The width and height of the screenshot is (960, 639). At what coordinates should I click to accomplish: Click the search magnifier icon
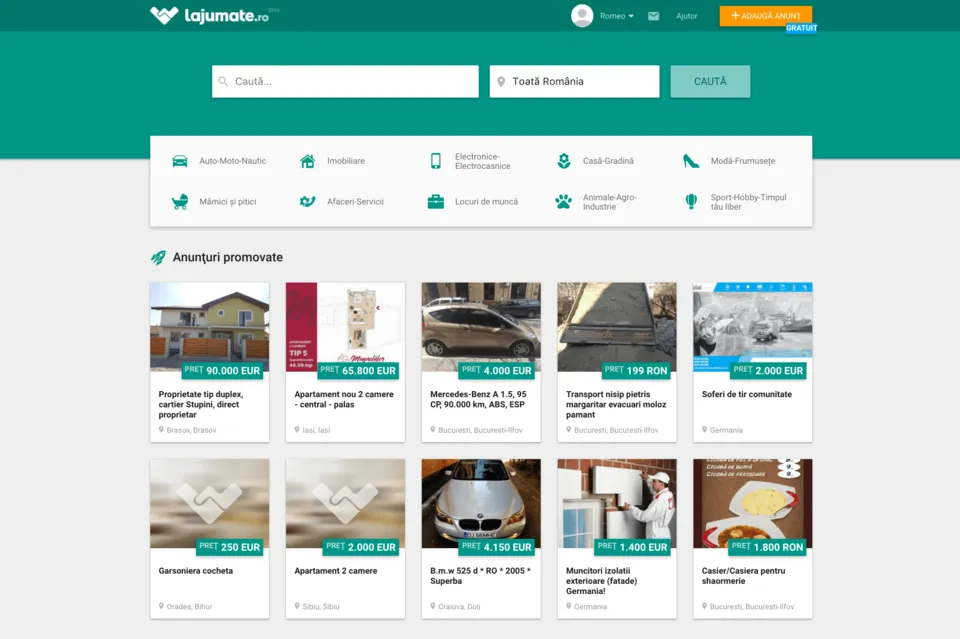click(223, 81)
